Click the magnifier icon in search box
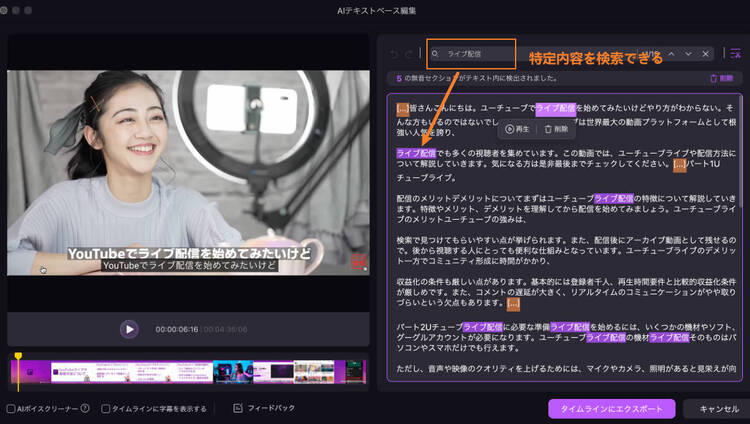Image resolution: width=750 pixels, height=424 pixels. [435, 54]
